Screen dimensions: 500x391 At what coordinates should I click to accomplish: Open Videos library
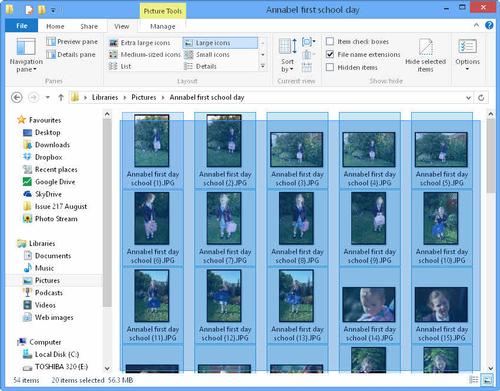(39, 305)
